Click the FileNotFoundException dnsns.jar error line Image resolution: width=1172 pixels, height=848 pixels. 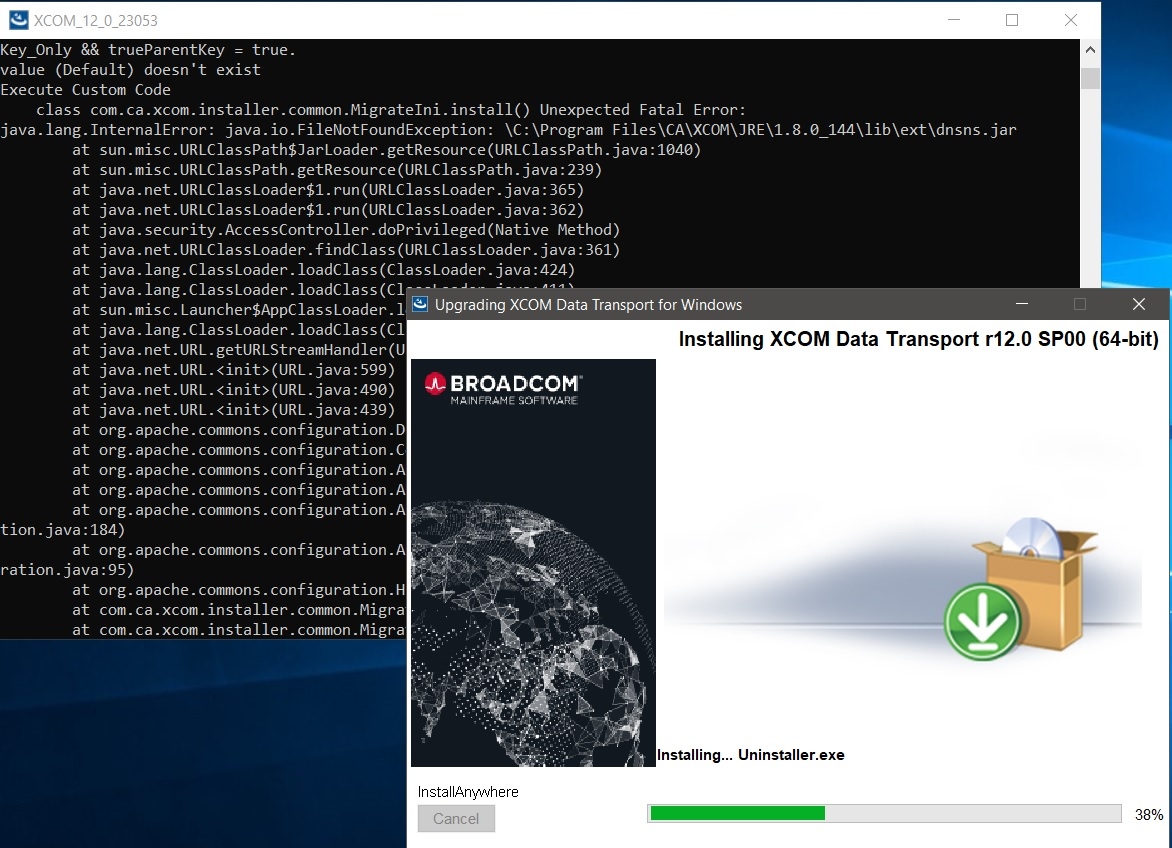pos(508,130)
